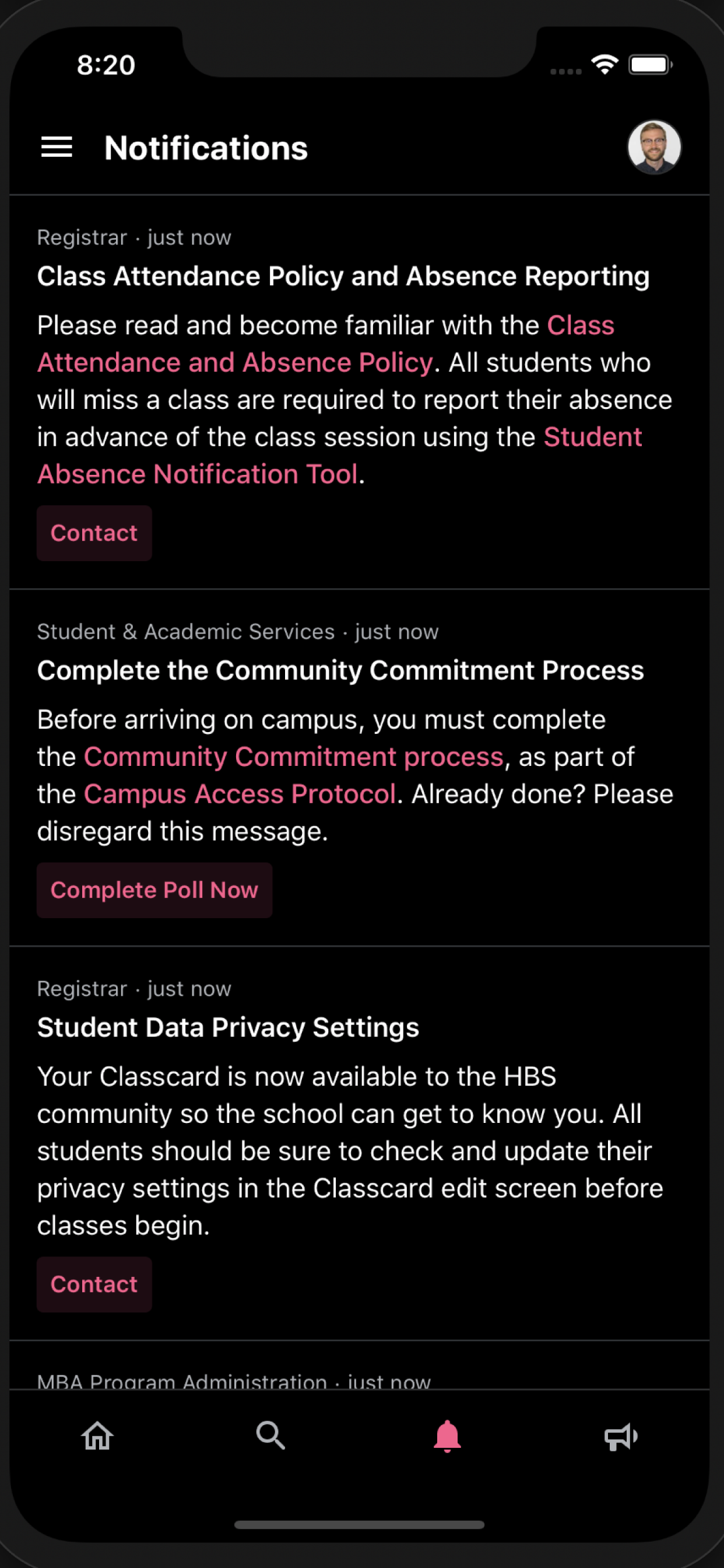724x1568 pixels.
Task: Open the Announcements megaphone icon
Action: pos(621,1437)
